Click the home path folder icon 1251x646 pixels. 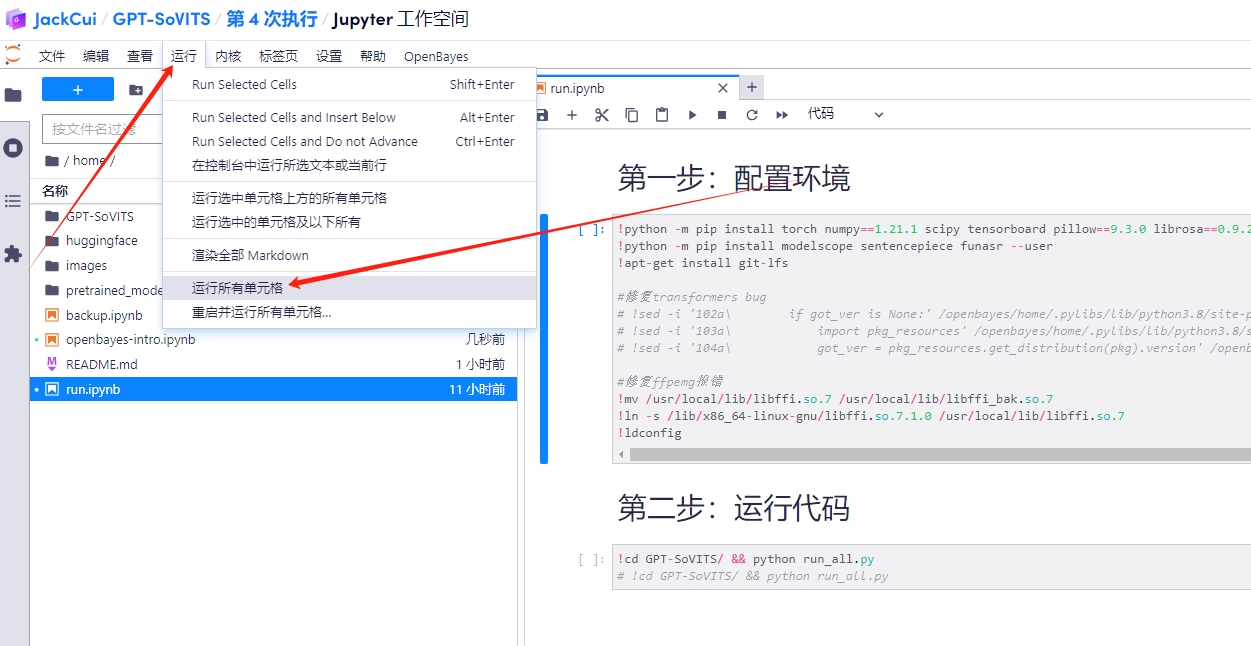pyautogui.click(x=51, y=161)
